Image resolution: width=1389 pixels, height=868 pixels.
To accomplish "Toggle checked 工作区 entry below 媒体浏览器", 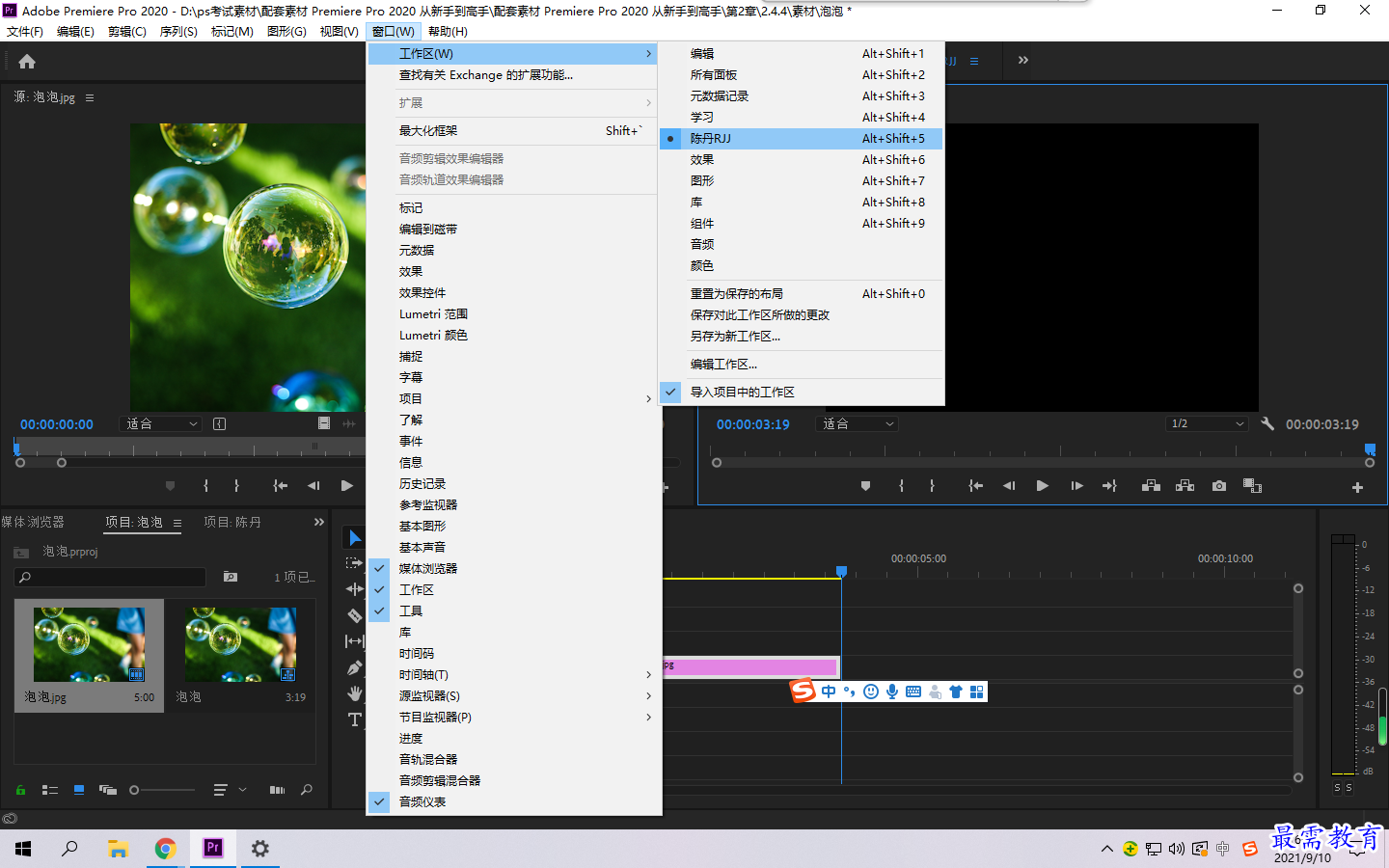I will 514,589.
